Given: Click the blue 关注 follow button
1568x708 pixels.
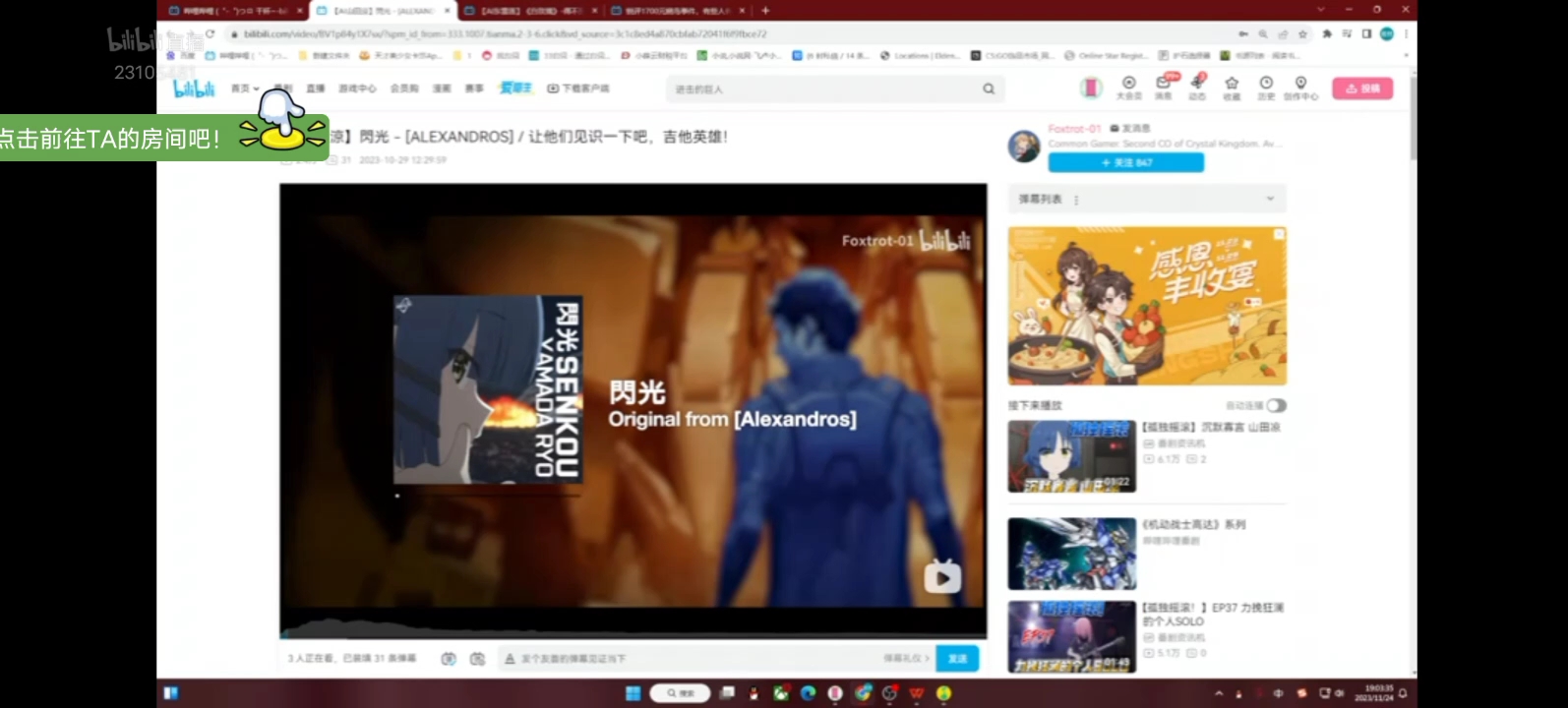Looking at the screenshot, I should [x=1125, y=162].
